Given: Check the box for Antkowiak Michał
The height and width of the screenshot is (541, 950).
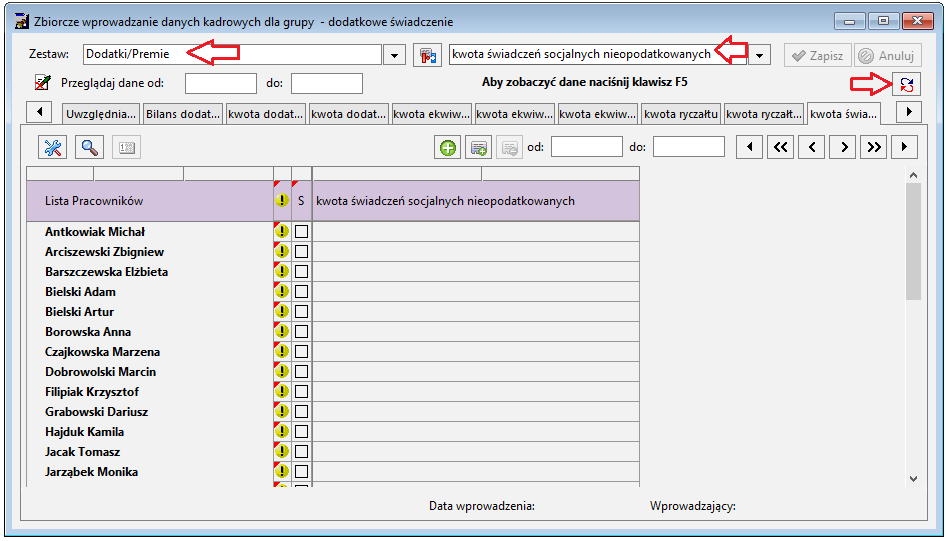Looking at the screenshot, I should coord(301,231).
